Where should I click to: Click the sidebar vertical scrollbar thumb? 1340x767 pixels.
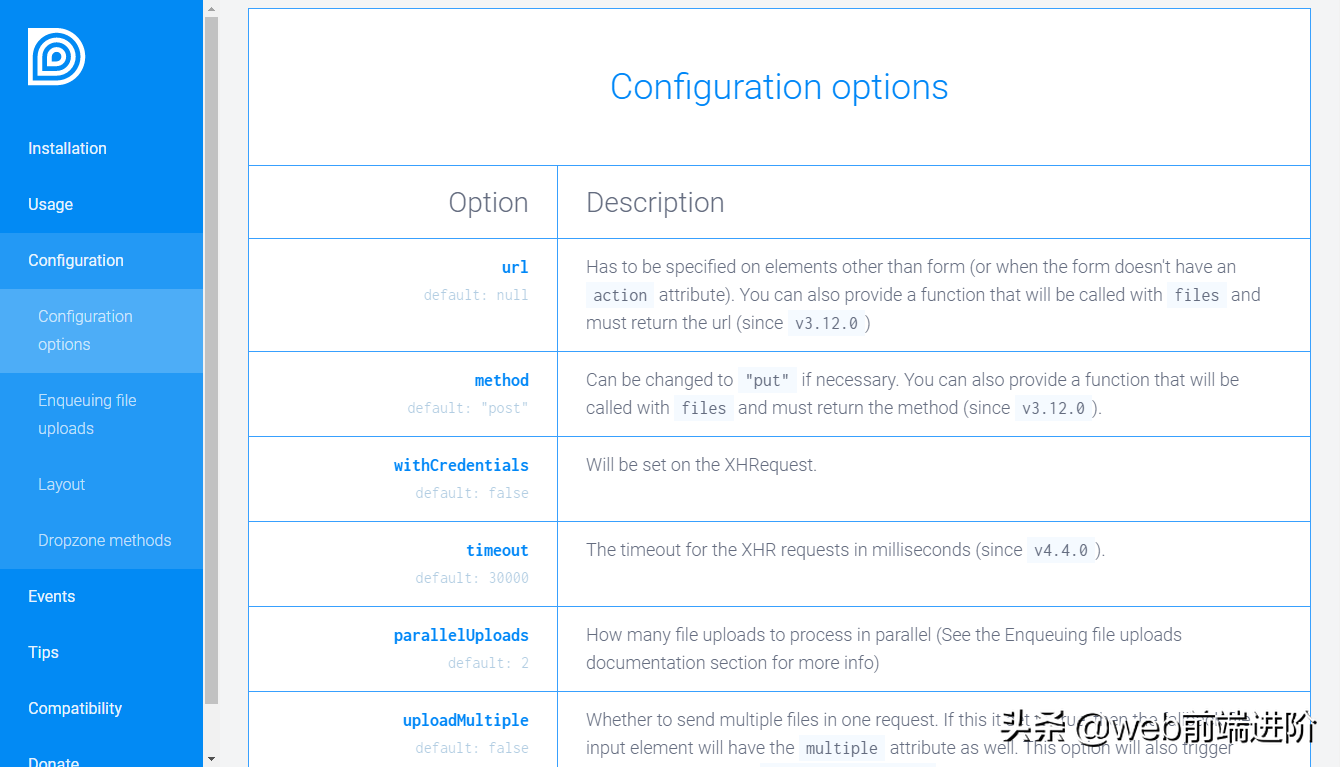click(x=211, y=360)
